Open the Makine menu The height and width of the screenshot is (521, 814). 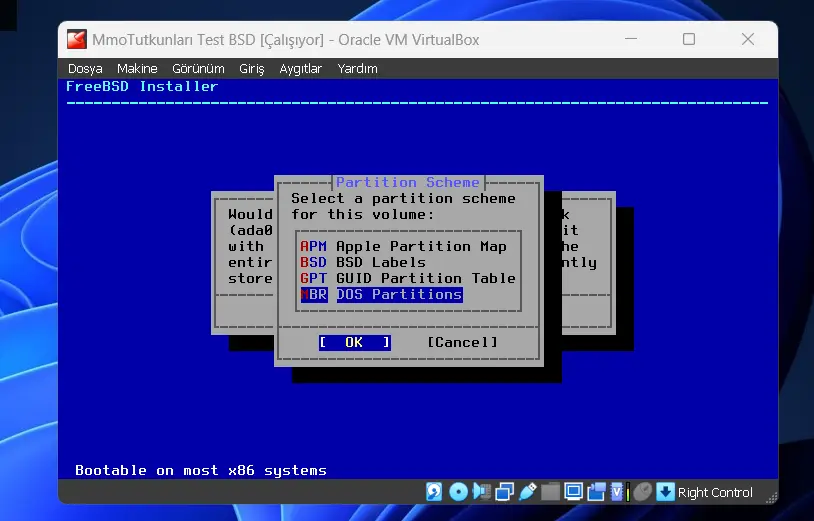coord(137,68)
